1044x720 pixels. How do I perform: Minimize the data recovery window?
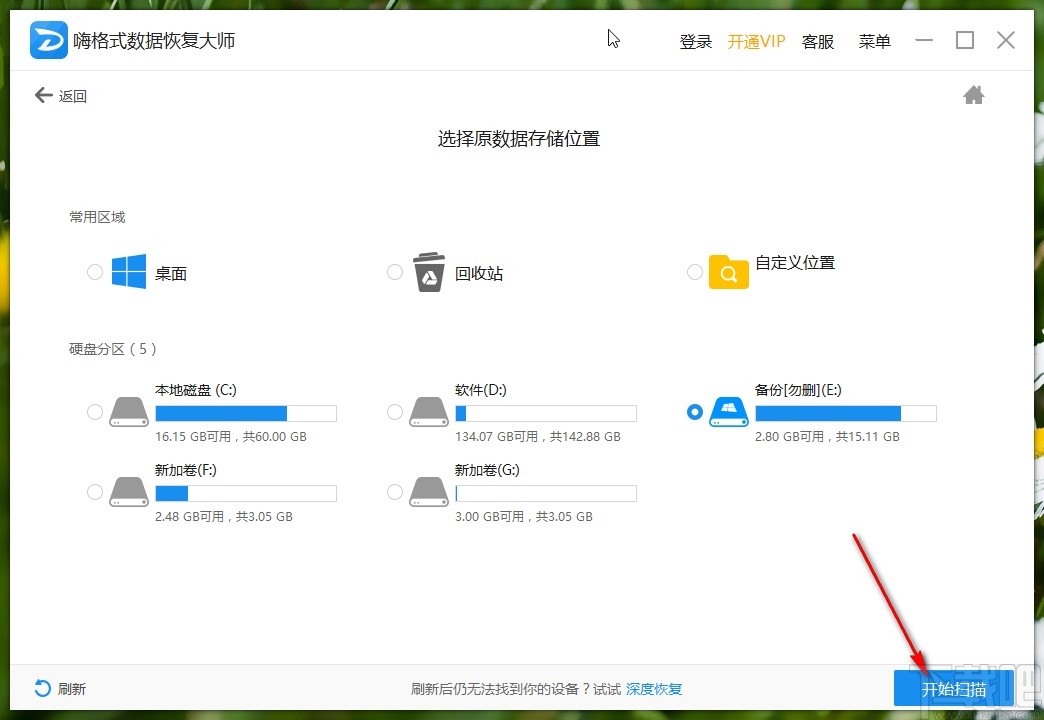coord(924,40)
